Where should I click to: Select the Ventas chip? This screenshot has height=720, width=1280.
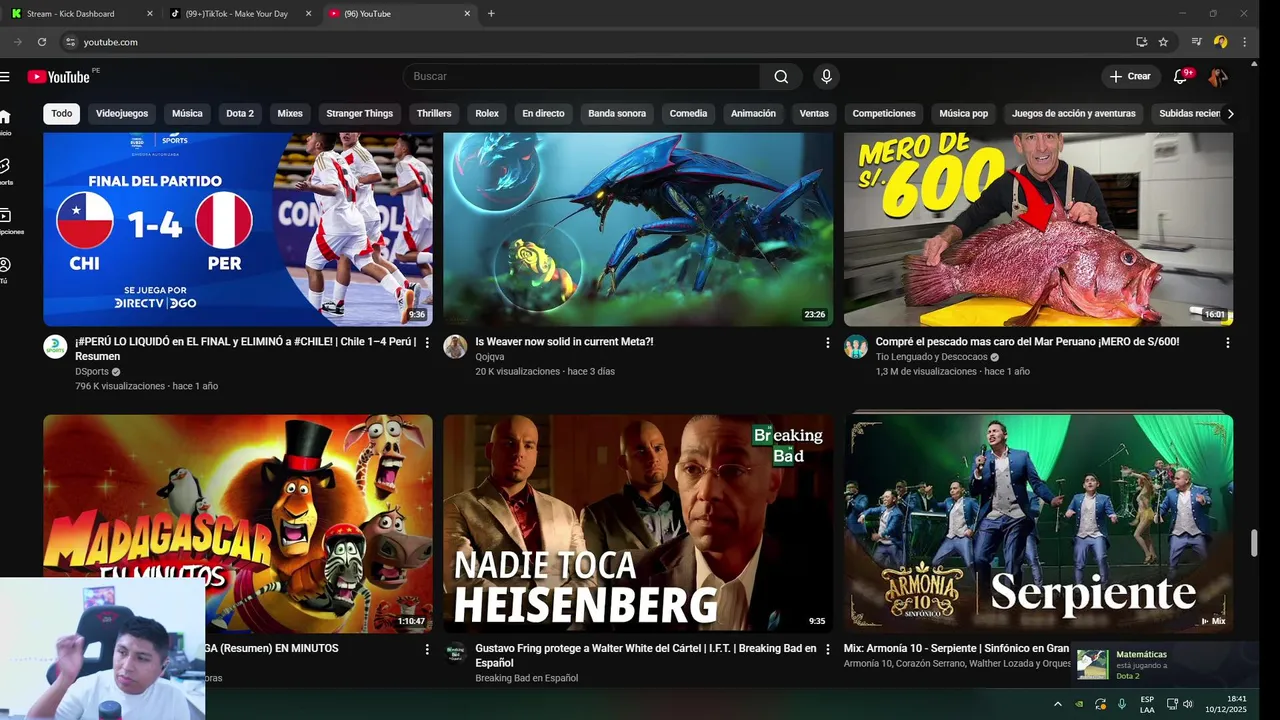pos(814,114)
